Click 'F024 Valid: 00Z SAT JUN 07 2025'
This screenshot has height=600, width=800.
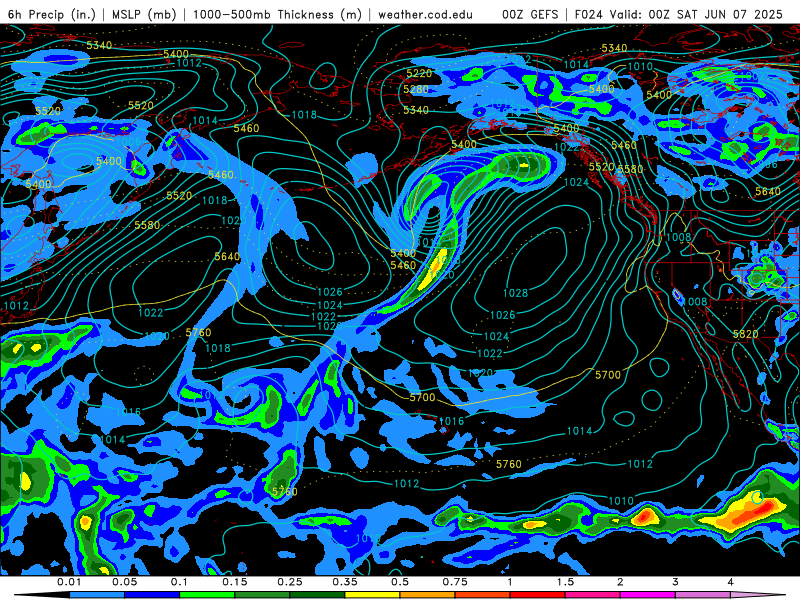(x=679, y=14)
